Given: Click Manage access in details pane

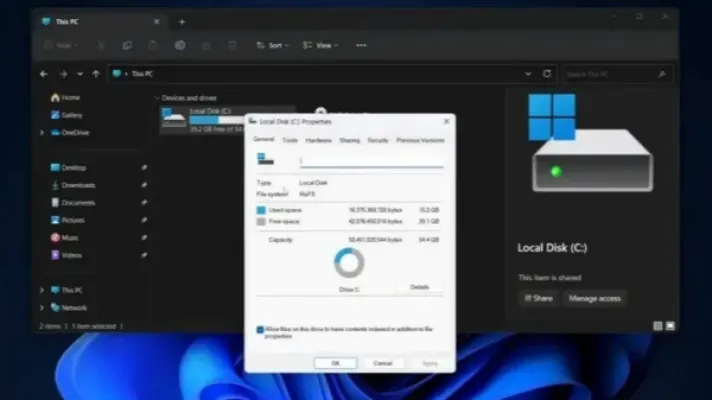Looking at the screenshot, I should pyautogui.click(x=594, y=298).
